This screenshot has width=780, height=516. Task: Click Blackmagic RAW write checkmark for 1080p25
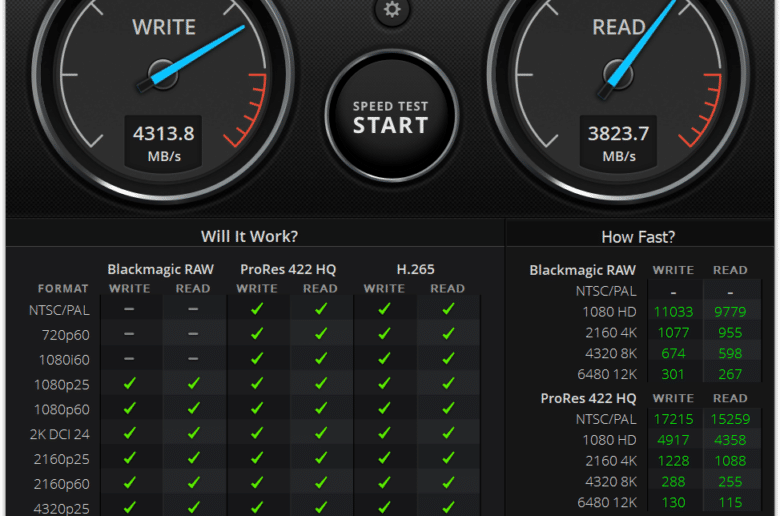tap(130, 383)
